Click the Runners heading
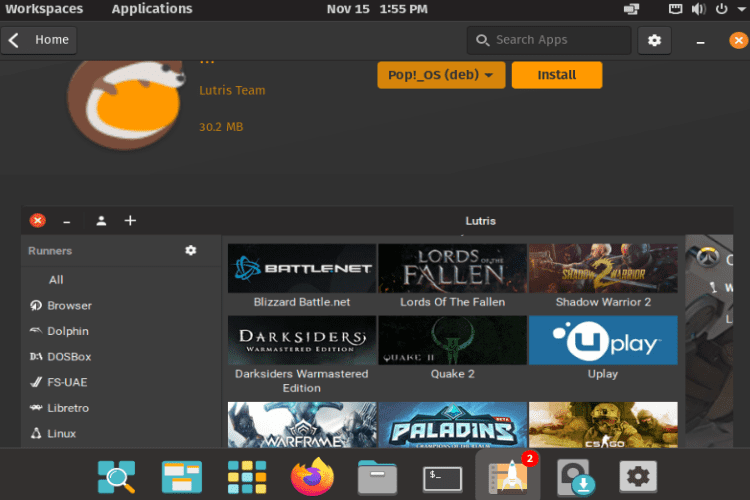Image resolution: width=750 pixels, height=500 pixels. tap(50, 251)
